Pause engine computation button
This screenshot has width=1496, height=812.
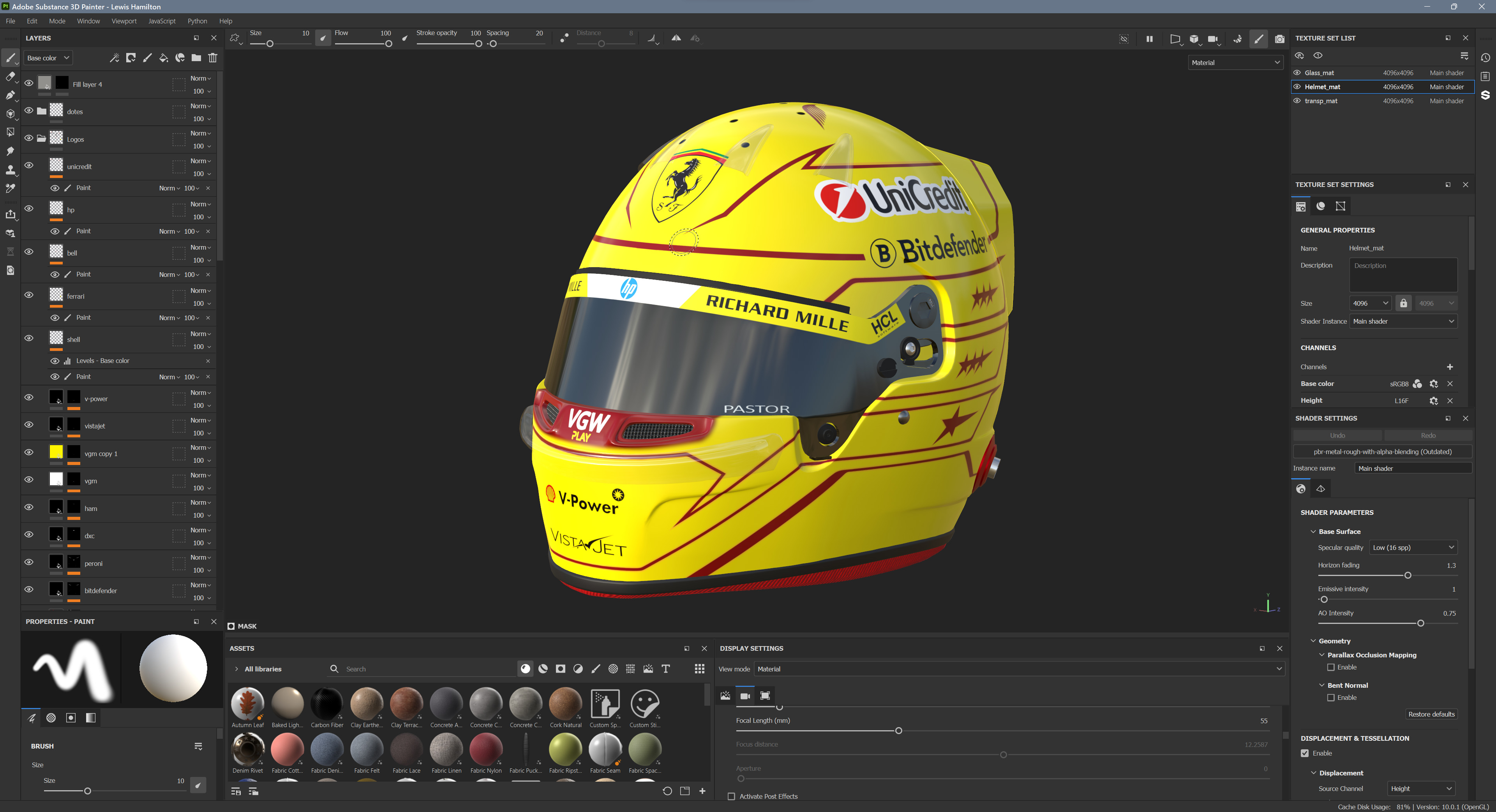(1149, 39)
